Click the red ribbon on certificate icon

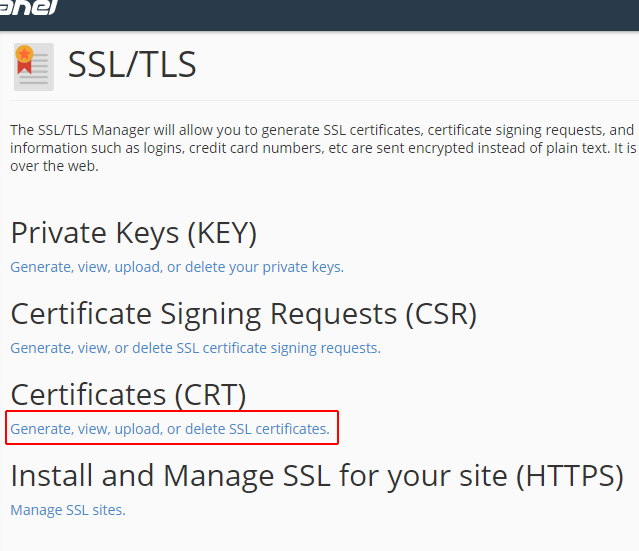24,68
